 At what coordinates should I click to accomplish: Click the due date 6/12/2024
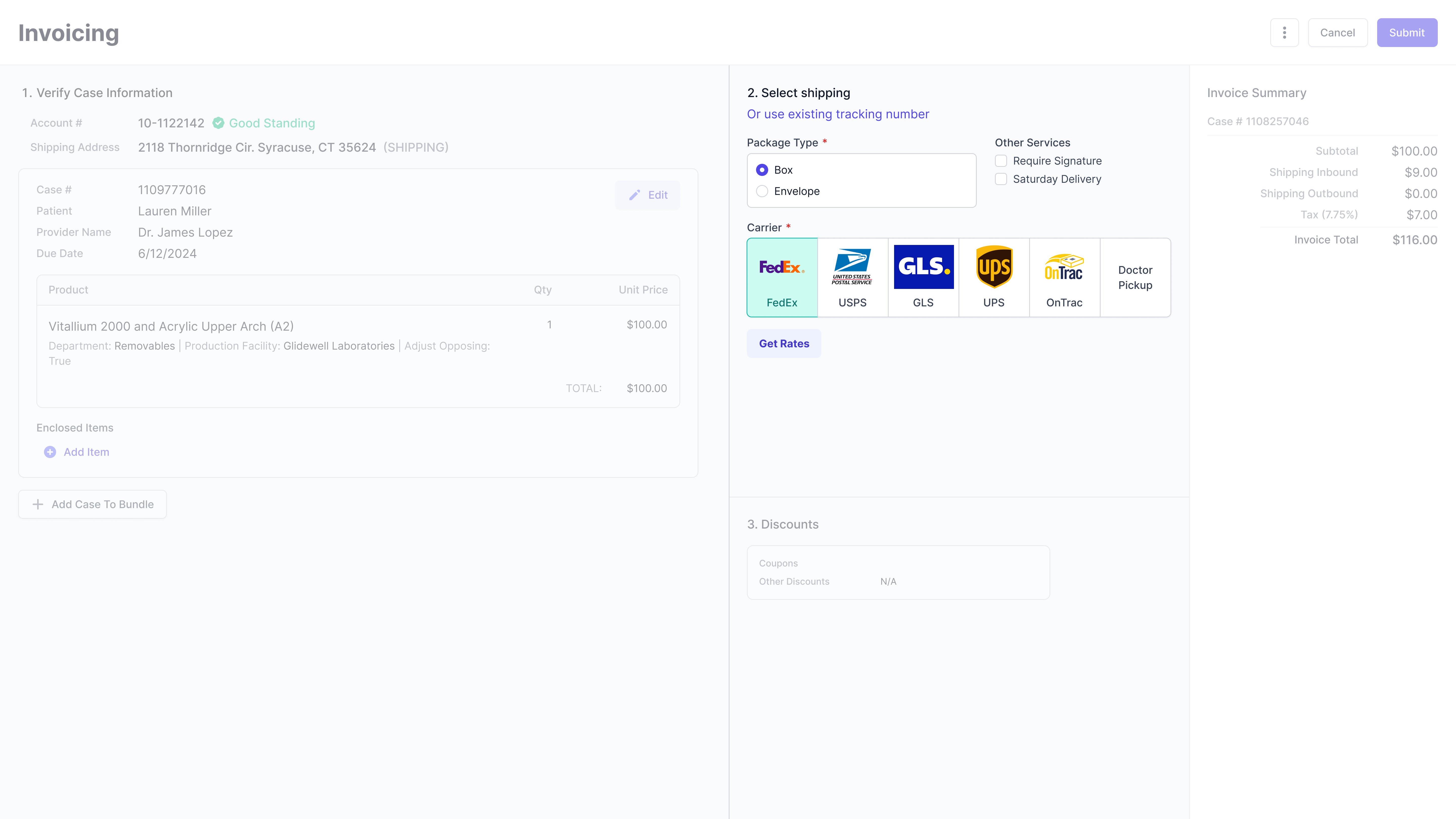coord(167,254)
